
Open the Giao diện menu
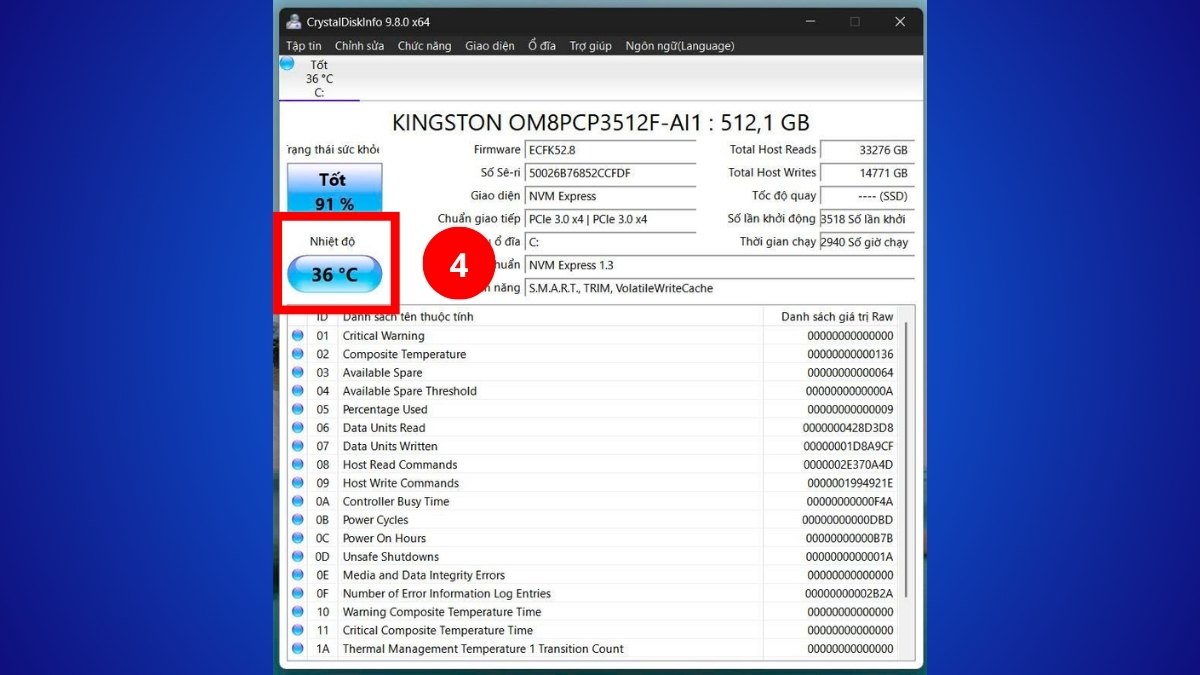[490, 46]
